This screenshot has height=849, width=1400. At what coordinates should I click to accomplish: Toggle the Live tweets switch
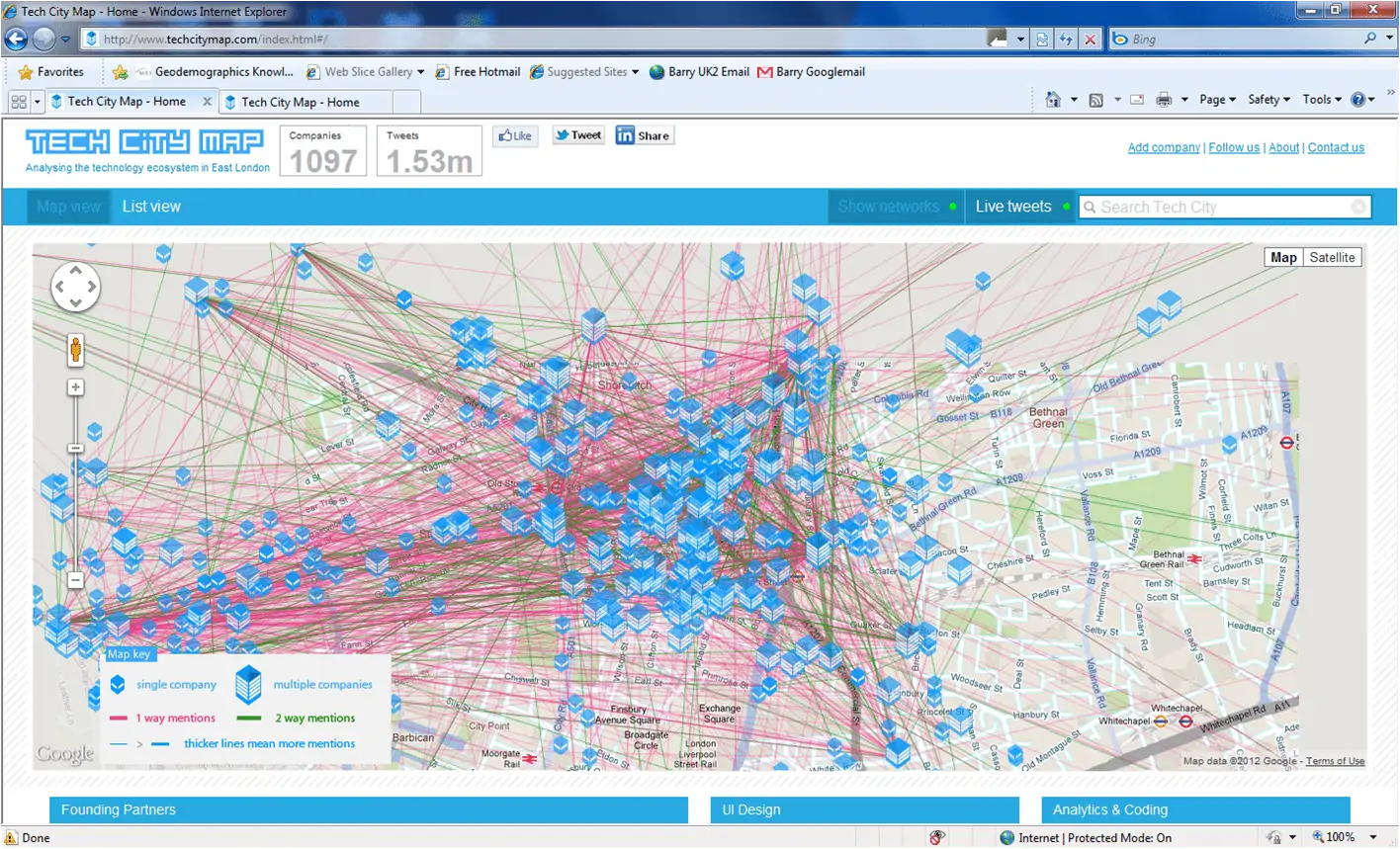click(1021, 207)
